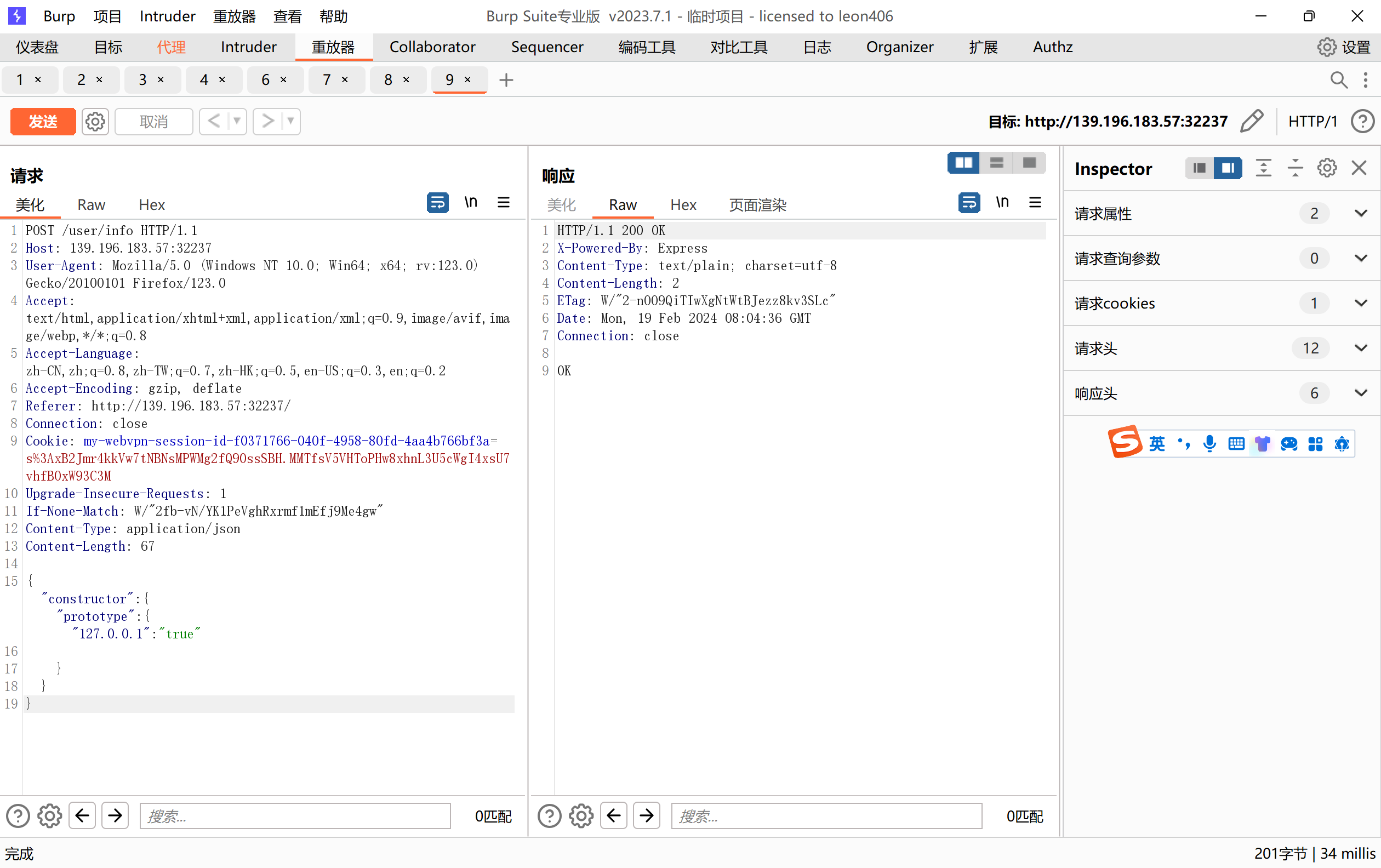This screenshot has width=1381, height=868.
Task: Open the 帮助 help menu
Action: coord(333,16)
